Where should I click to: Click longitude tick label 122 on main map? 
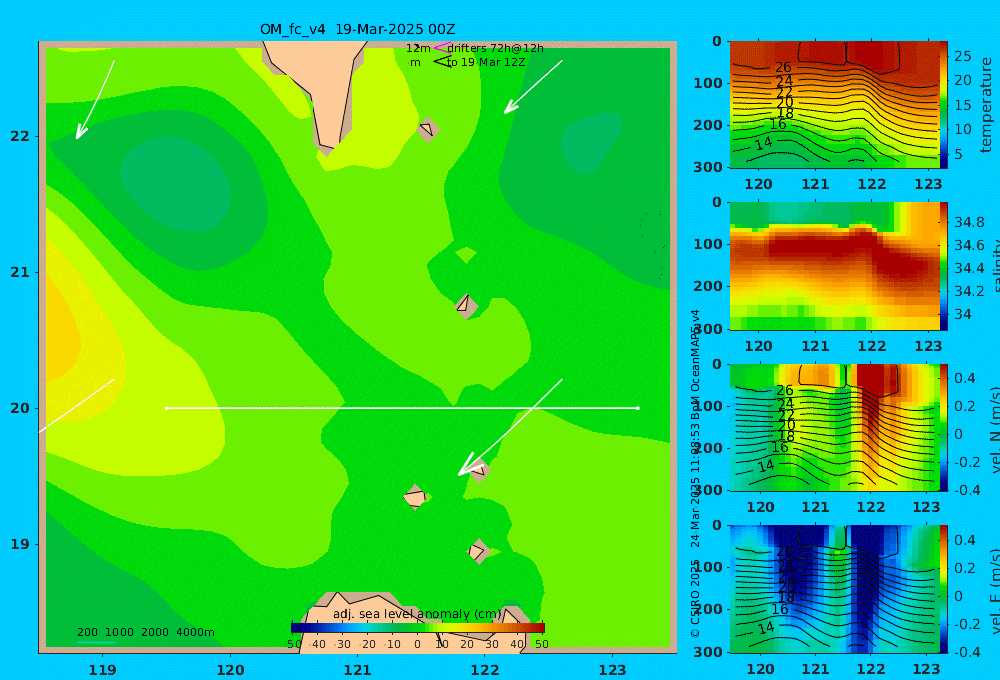(x=485, y=670)
